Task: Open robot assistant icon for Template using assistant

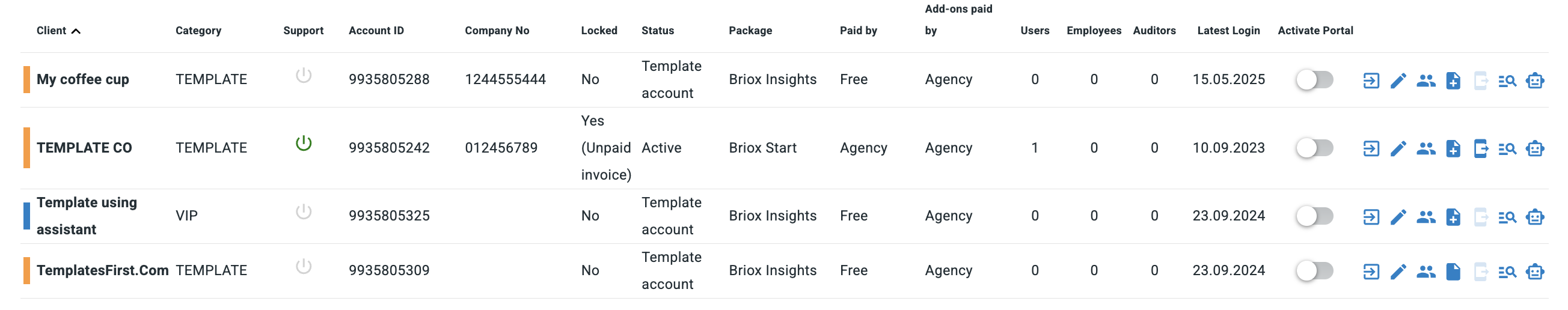Action: click(1534, 216)
